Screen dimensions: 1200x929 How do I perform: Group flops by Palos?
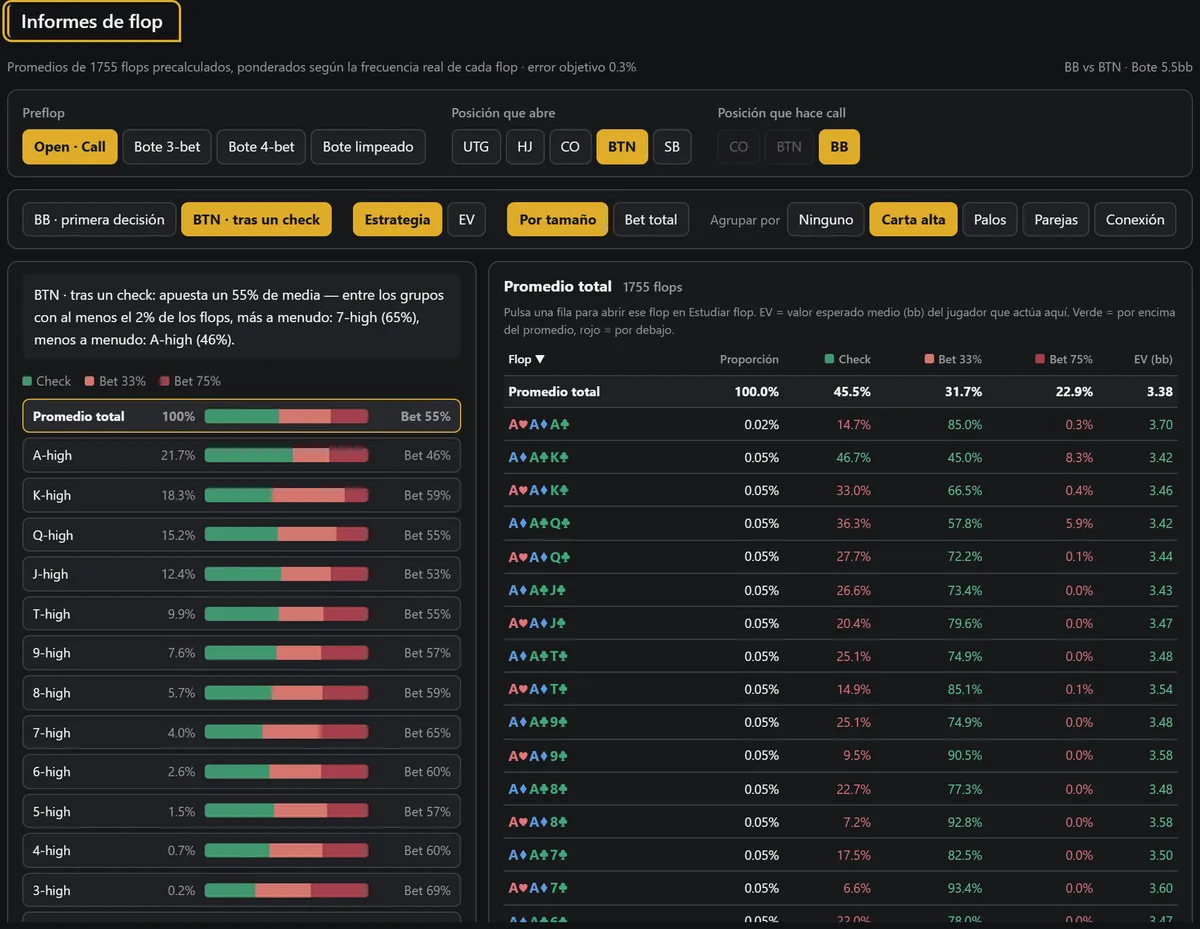pos(990,220)
